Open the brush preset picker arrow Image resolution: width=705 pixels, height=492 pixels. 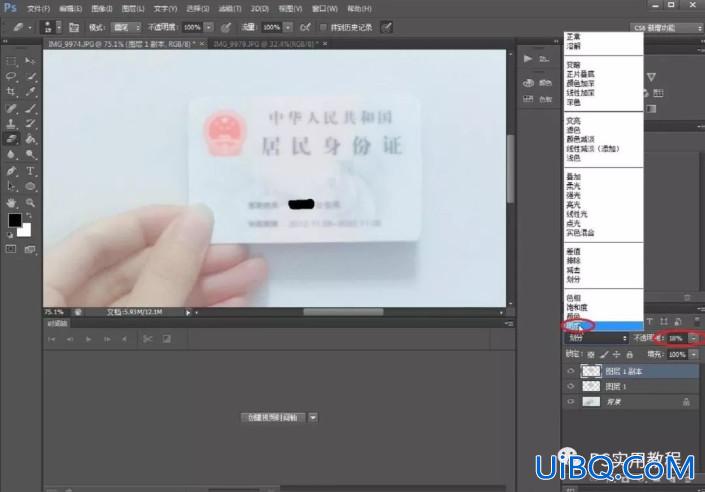59,27
